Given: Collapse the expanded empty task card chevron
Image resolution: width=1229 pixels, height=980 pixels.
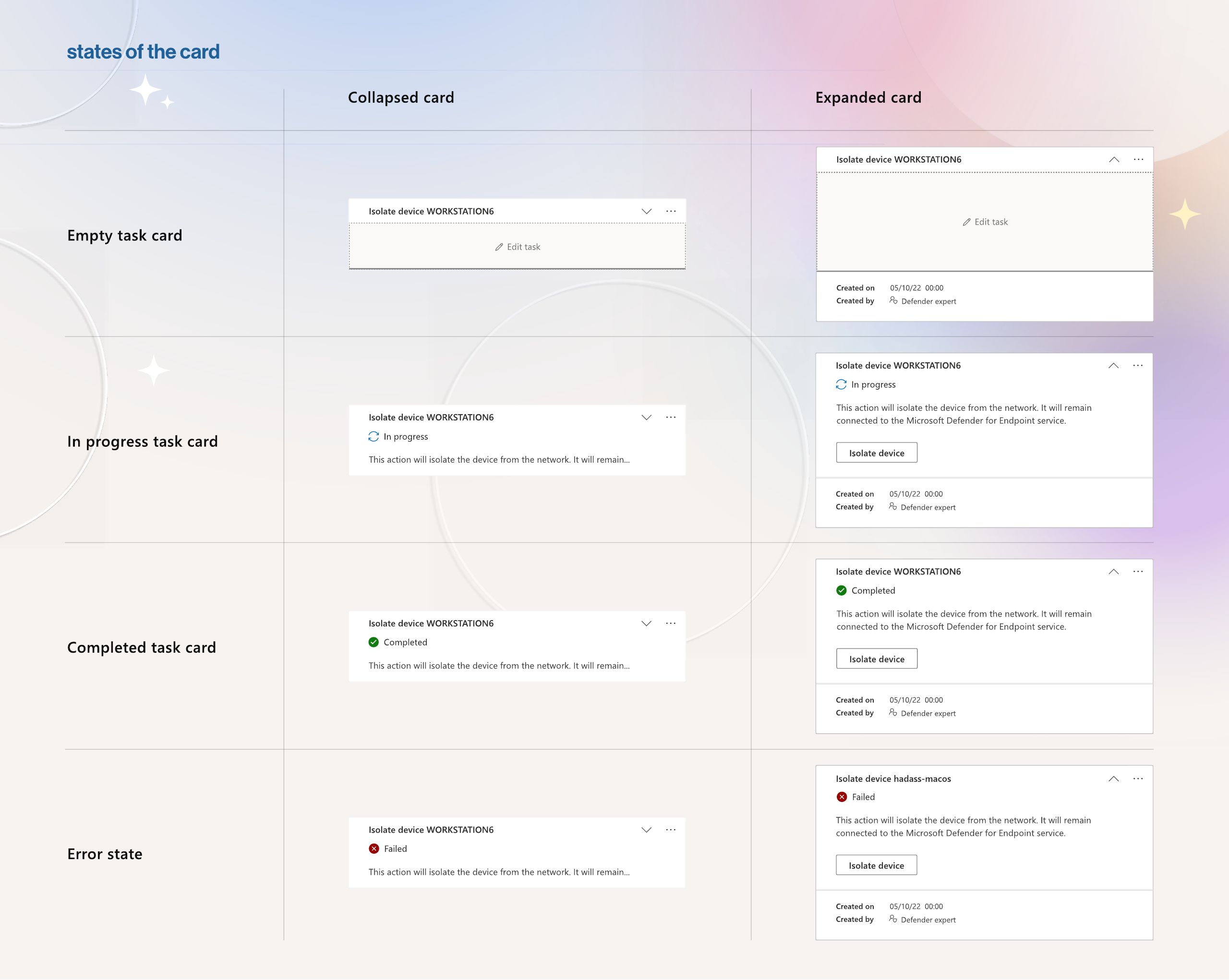Looking at the screenshot, I should click(1114, 159).
